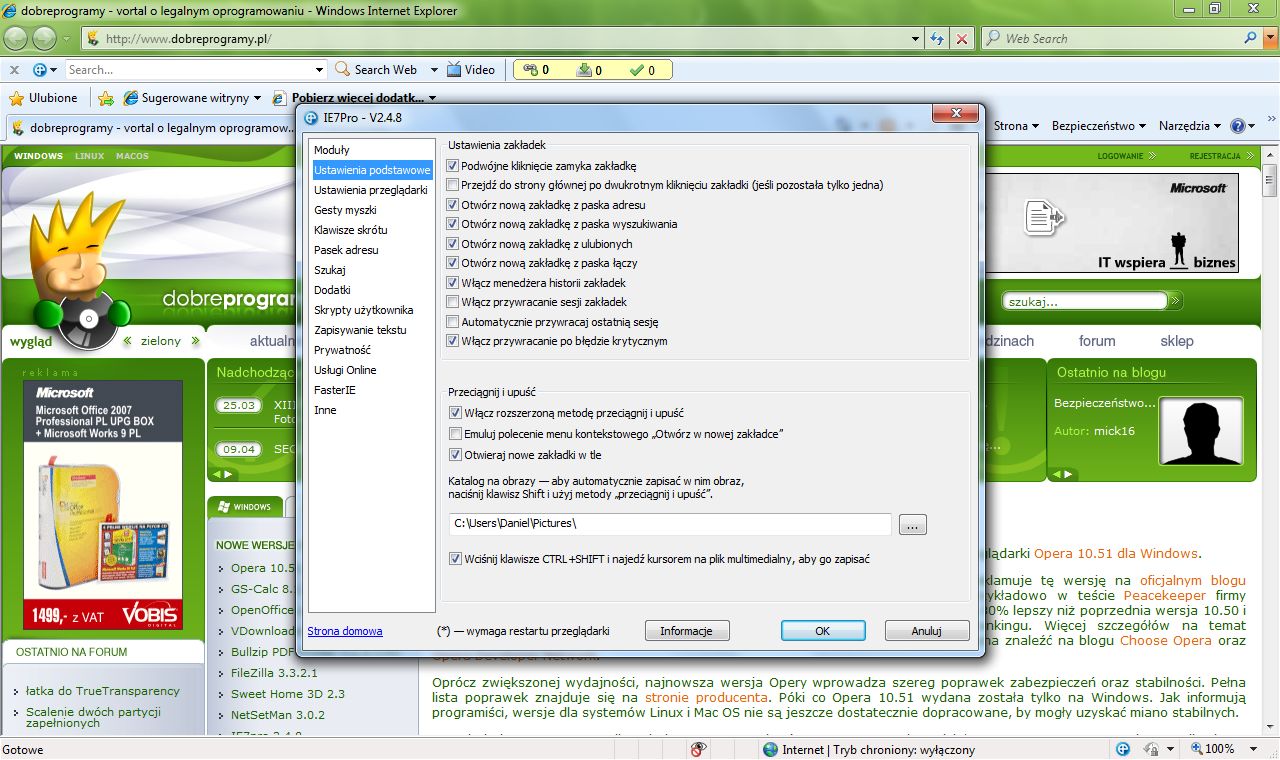
Task: Click the IE7Pro icon in the status bar
Action: (1123, 749)
